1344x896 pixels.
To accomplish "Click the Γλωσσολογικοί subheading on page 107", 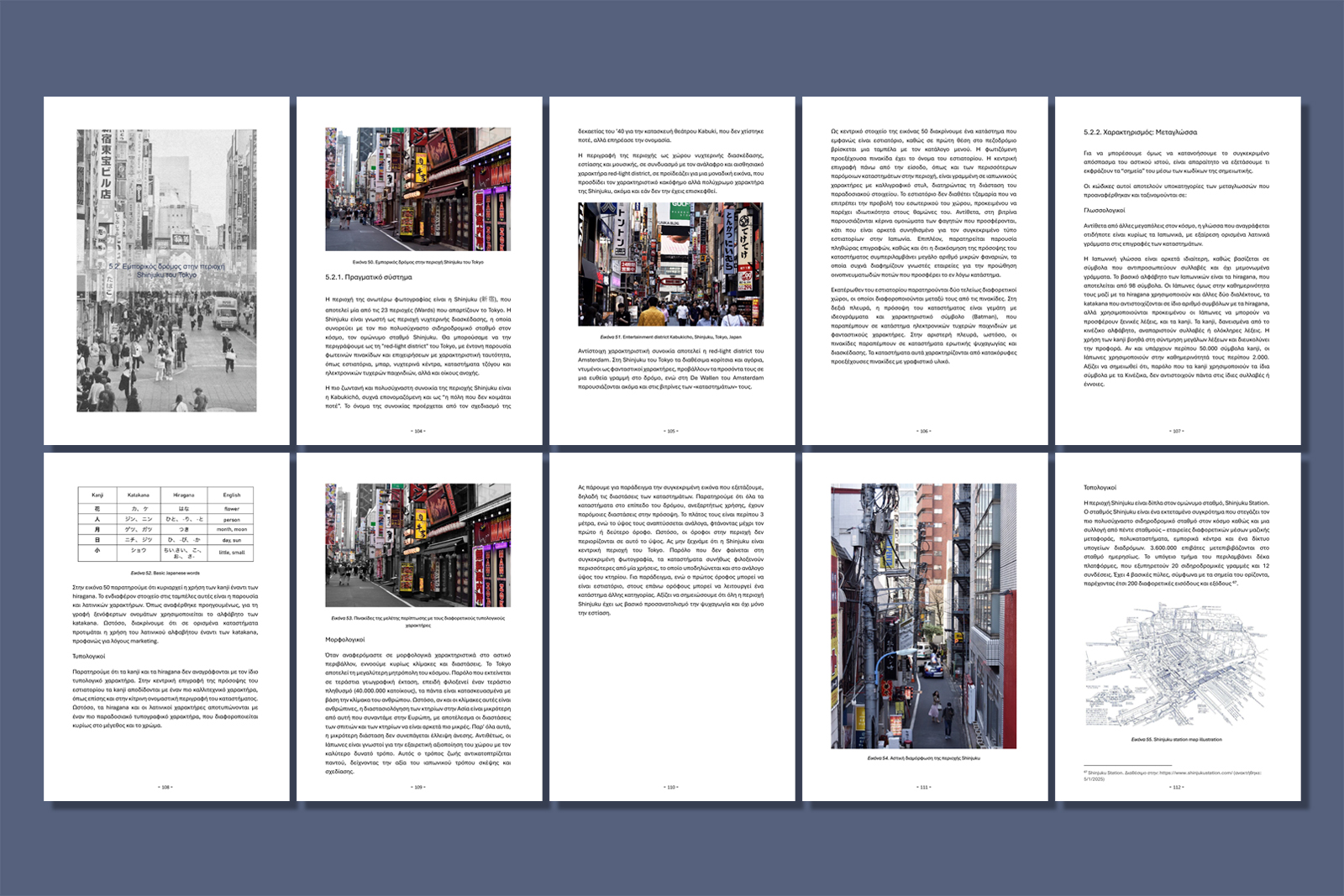I will (1104, 211).
